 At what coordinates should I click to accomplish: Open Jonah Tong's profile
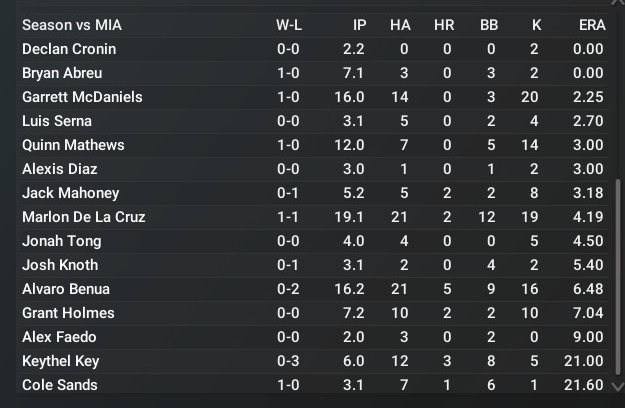[61, 241]
